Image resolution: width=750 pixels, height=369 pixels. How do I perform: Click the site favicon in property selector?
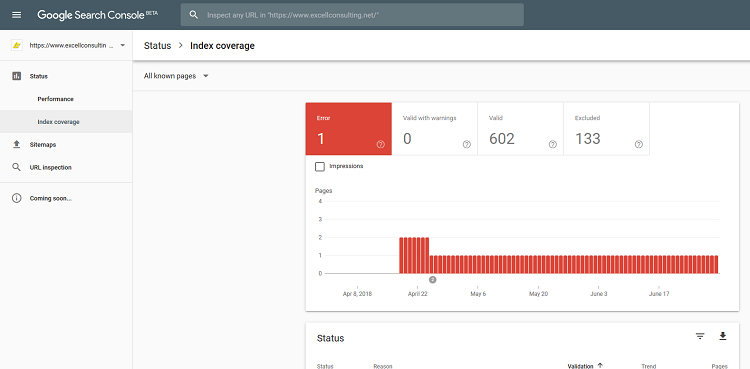(x=17, y=45)
